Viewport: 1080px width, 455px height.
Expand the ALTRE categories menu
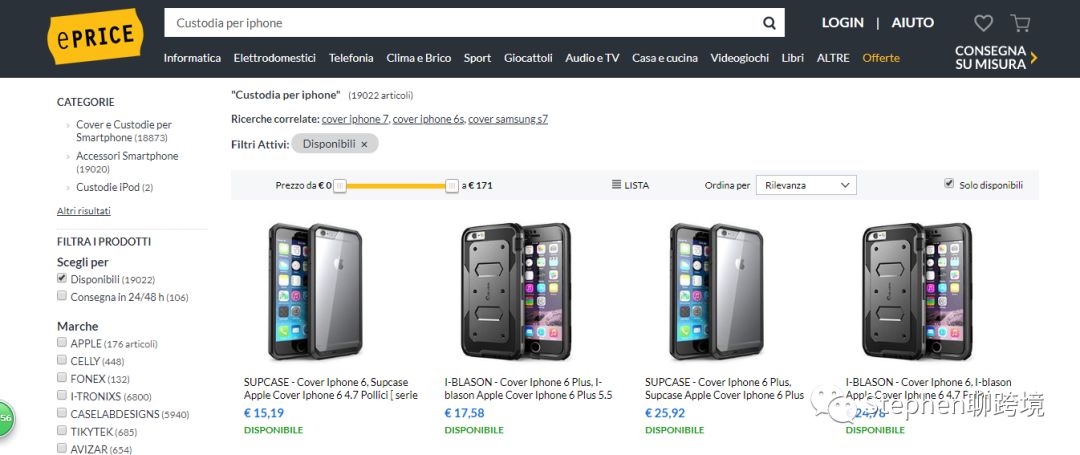click(833, 58)
